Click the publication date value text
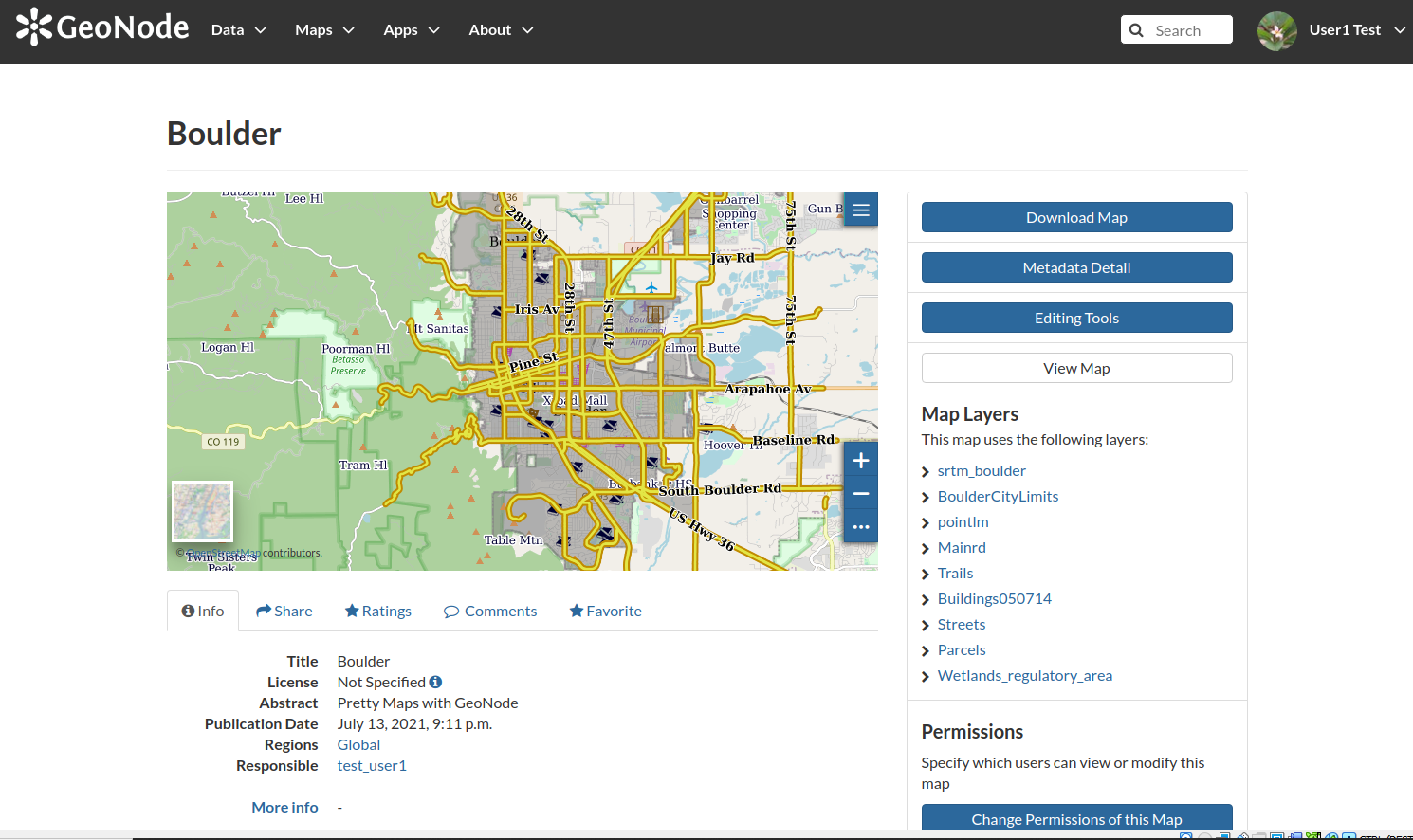 (x=414, y=723)
